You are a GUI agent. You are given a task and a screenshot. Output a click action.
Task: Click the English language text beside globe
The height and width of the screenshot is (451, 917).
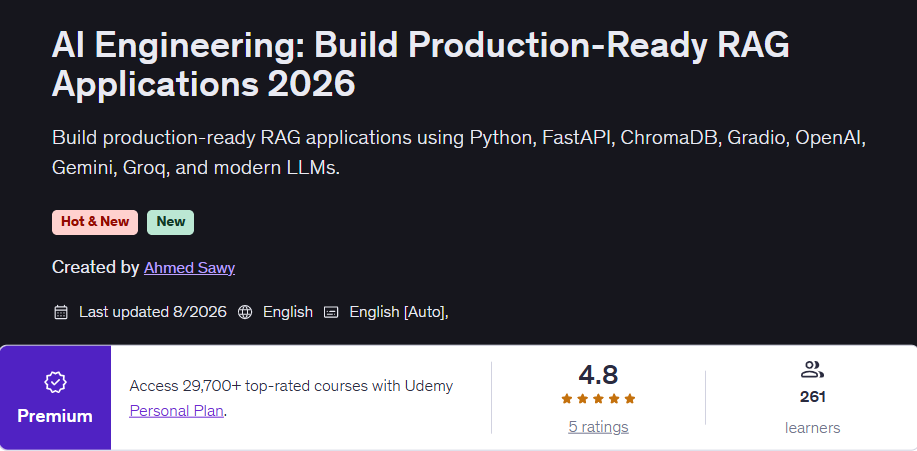click(288, 312)
